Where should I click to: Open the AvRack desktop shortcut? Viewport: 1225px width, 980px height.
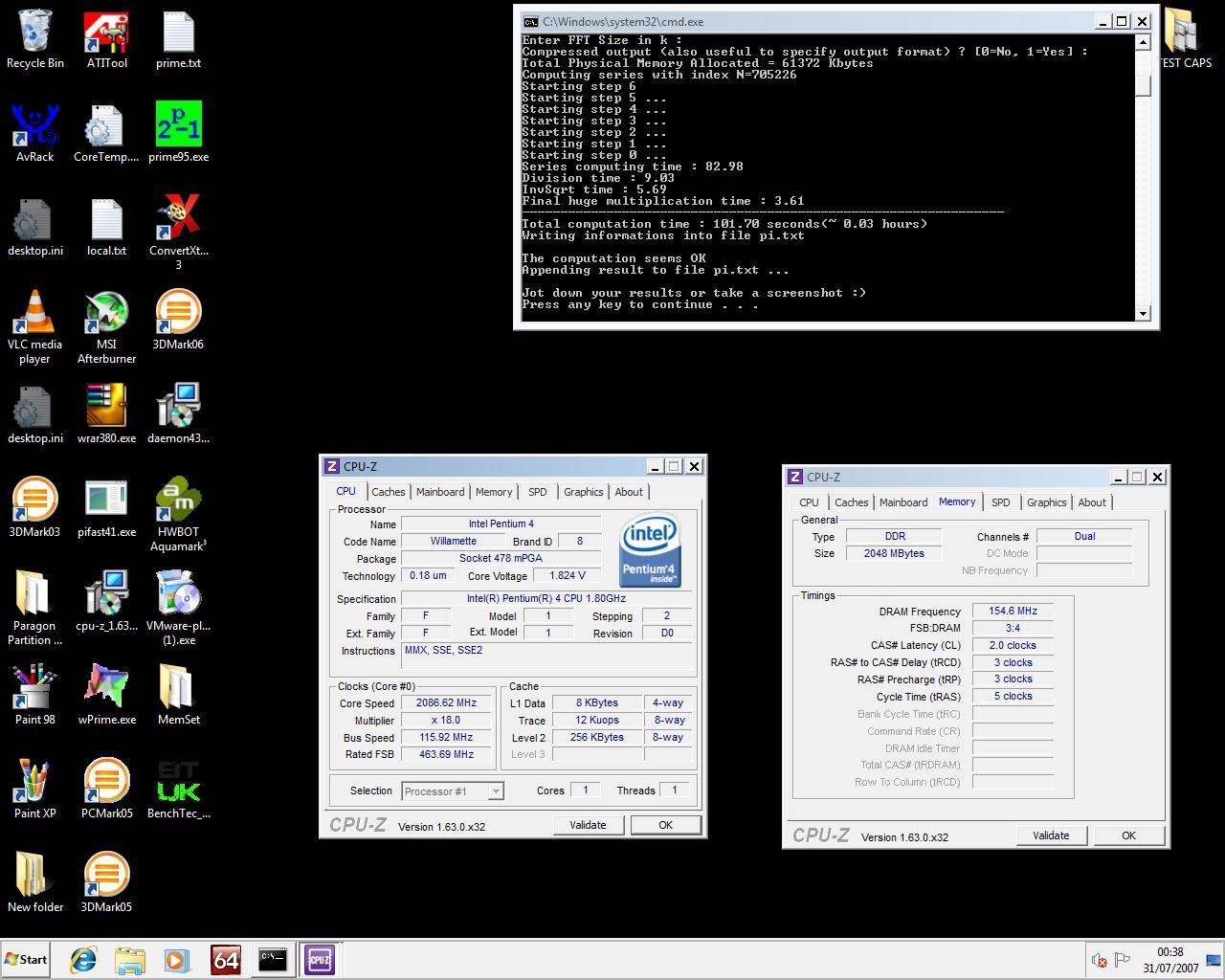tap(35, 133)
